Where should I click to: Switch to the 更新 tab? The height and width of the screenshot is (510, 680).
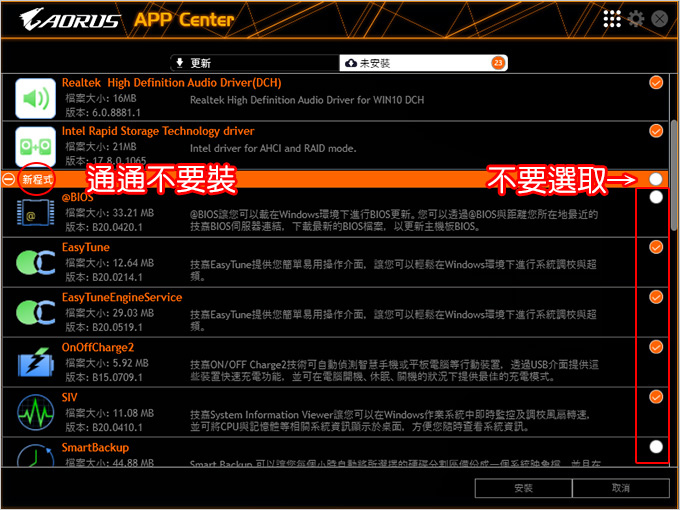click(x=255, y=63)
